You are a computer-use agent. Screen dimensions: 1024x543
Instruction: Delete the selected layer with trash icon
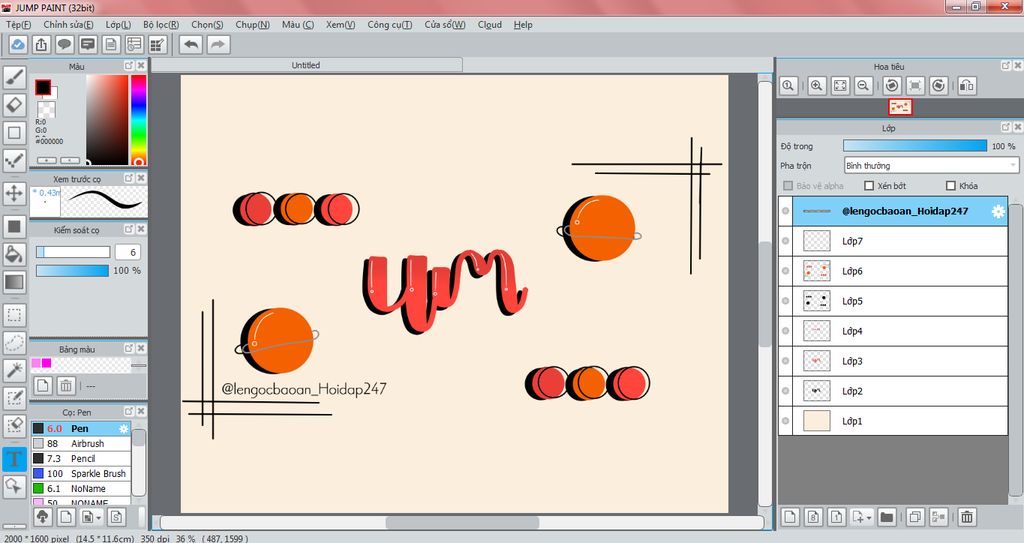[x=967, y=517]
